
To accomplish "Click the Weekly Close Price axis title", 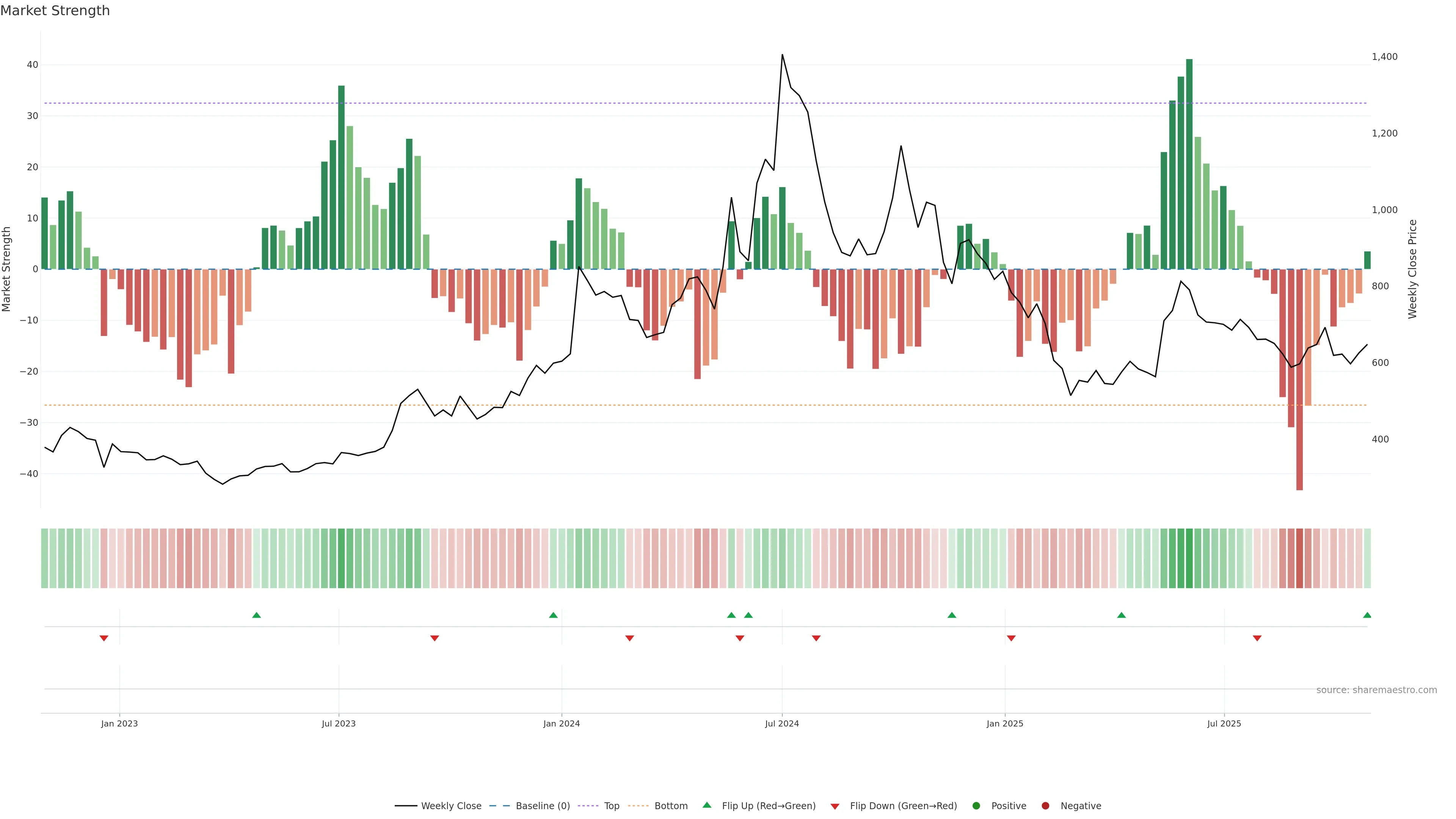I will click(x=1412, y=269).
